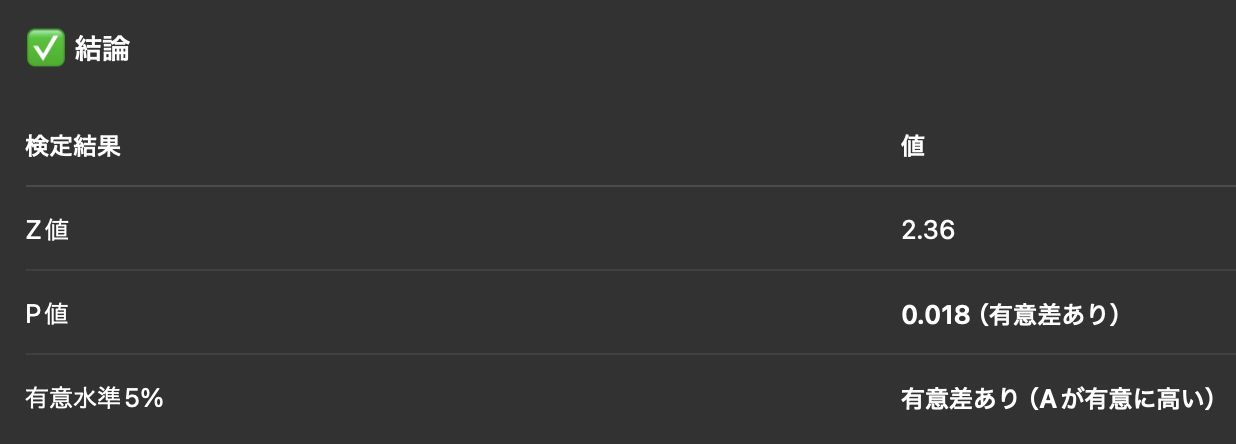Screen dimensions: 1236x444
Task: Click the green checkmark icon
Action: point(46,49)
